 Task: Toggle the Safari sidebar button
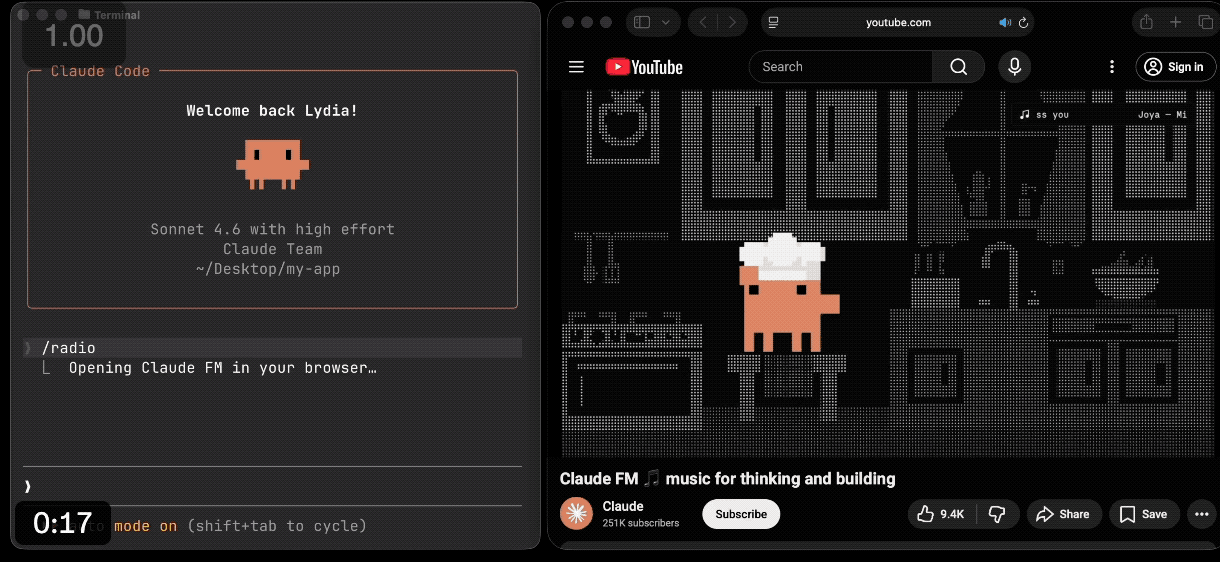pyautogui.click(x=642, y=22)
